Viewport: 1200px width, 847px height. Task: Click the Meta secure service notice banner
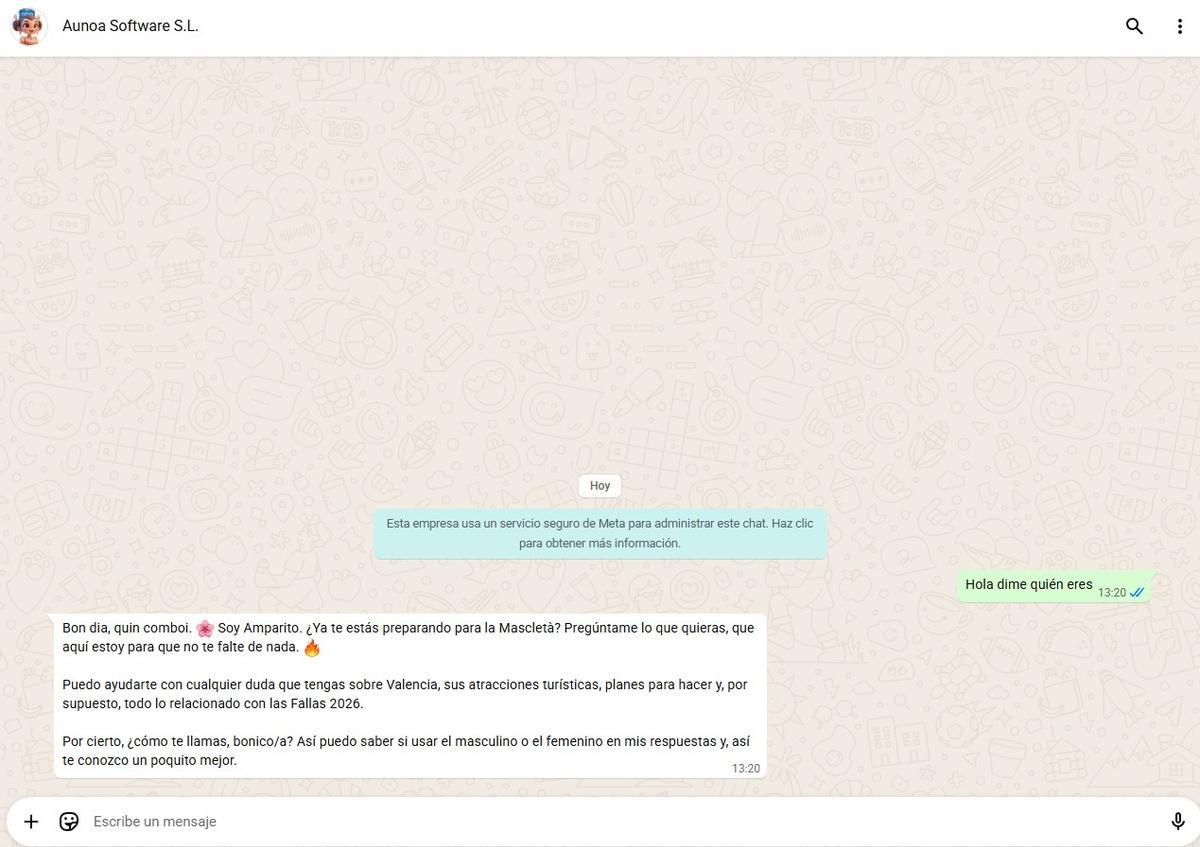click(600, 533)
